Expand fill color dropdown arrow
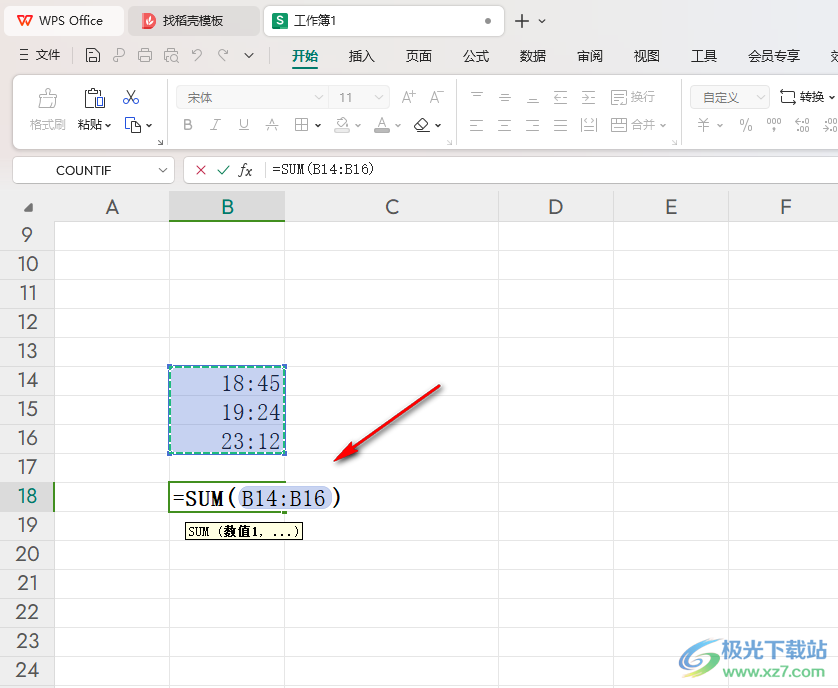The image size is (838, 688). coord(358,126)
